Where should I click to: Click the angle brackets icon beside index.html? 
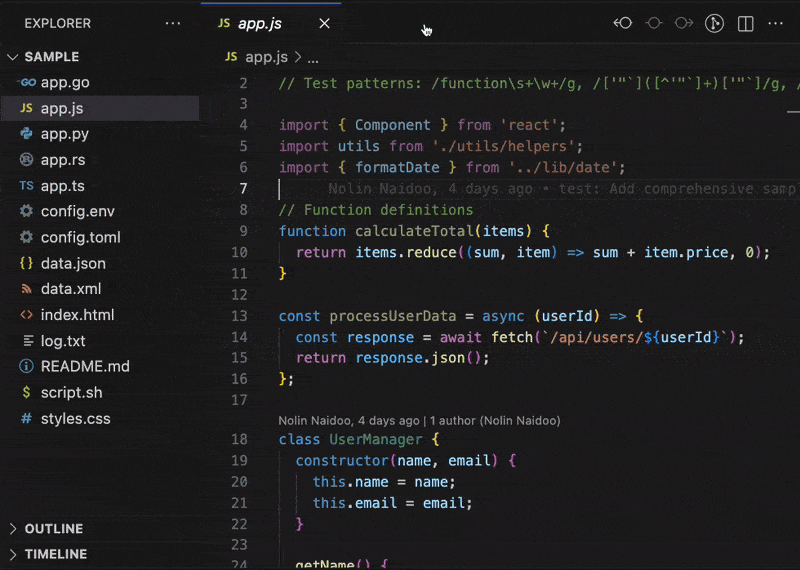click(x=26, y=315)
